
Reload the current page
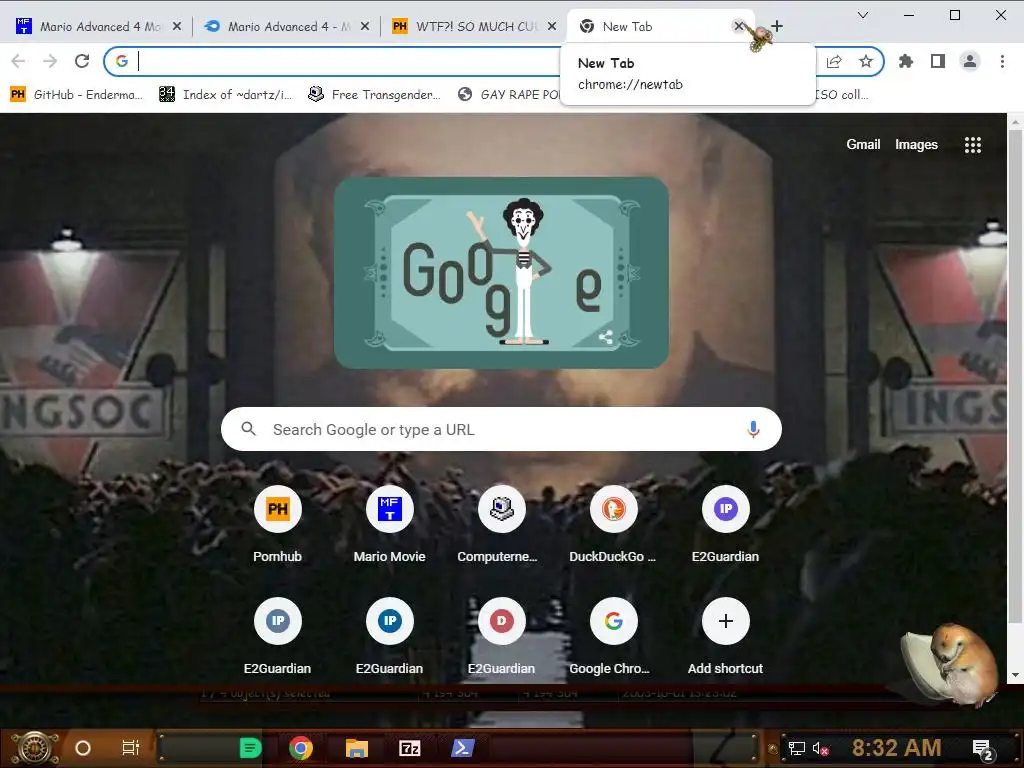point(82,61)
